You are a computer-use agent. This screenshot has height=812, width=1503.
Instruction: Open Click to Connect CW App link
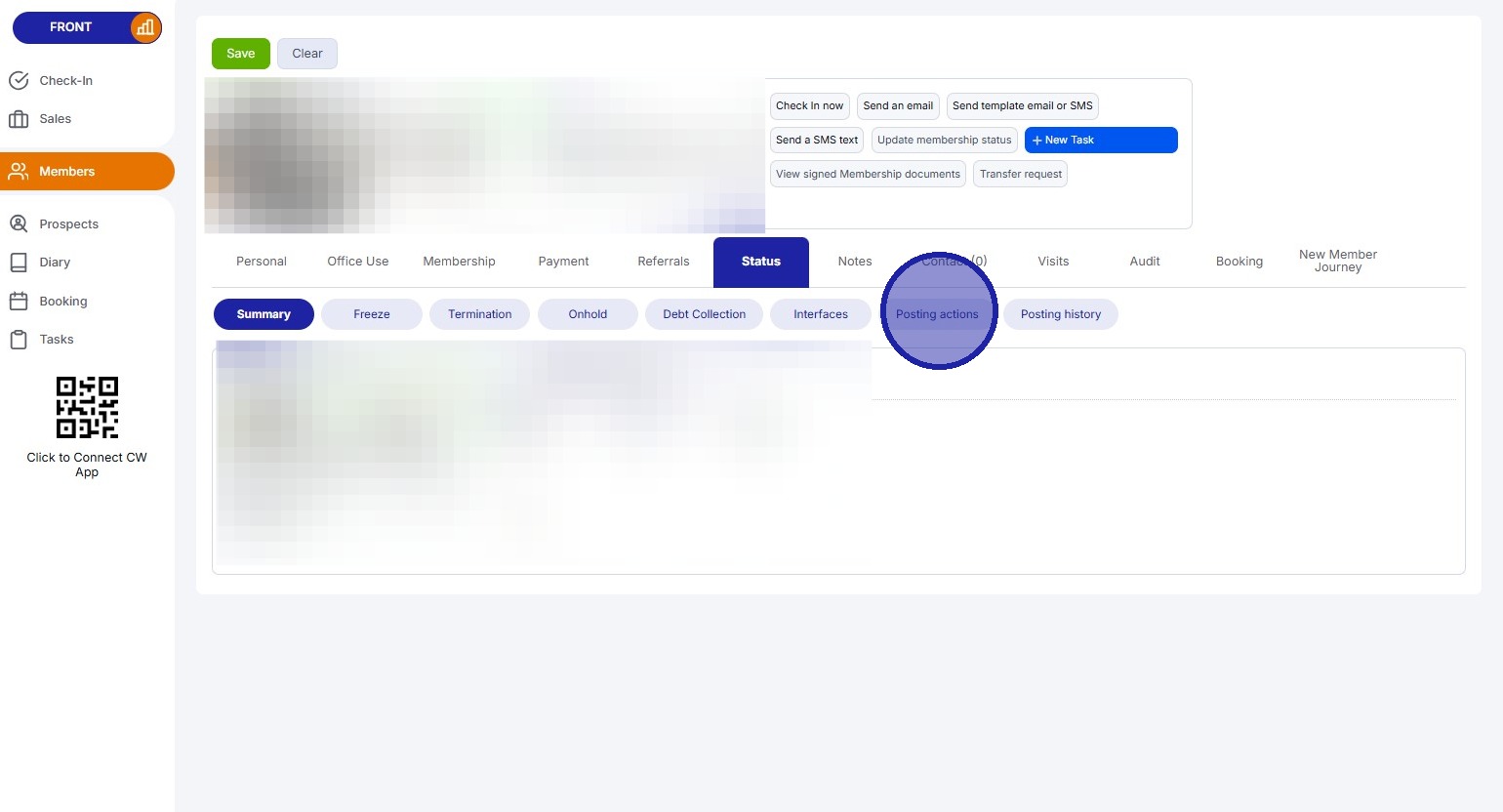click(87, 465)
